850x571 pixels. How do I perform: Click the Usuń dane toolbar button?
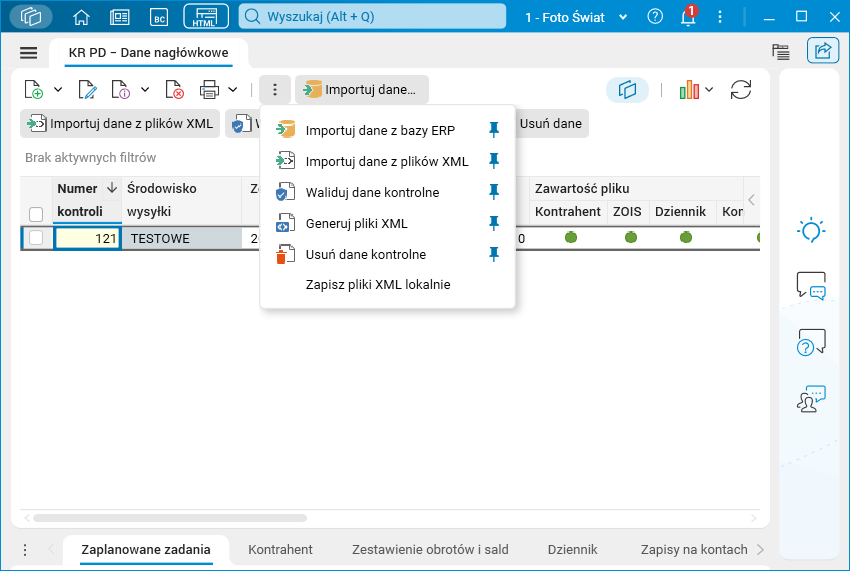tap(551, 124)
